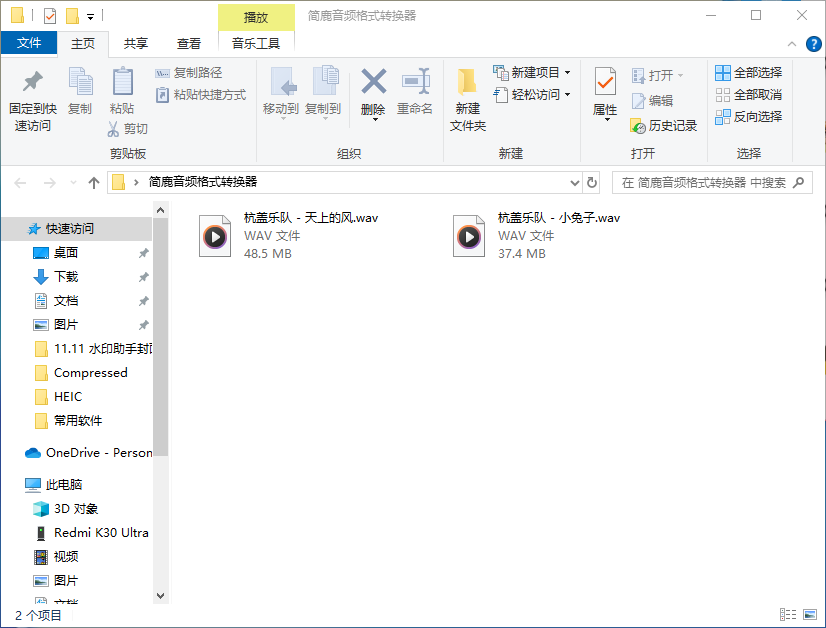Invert selection using 反向选择
Viewport: 826px width, 628px height.
click(x=748, y=117)
